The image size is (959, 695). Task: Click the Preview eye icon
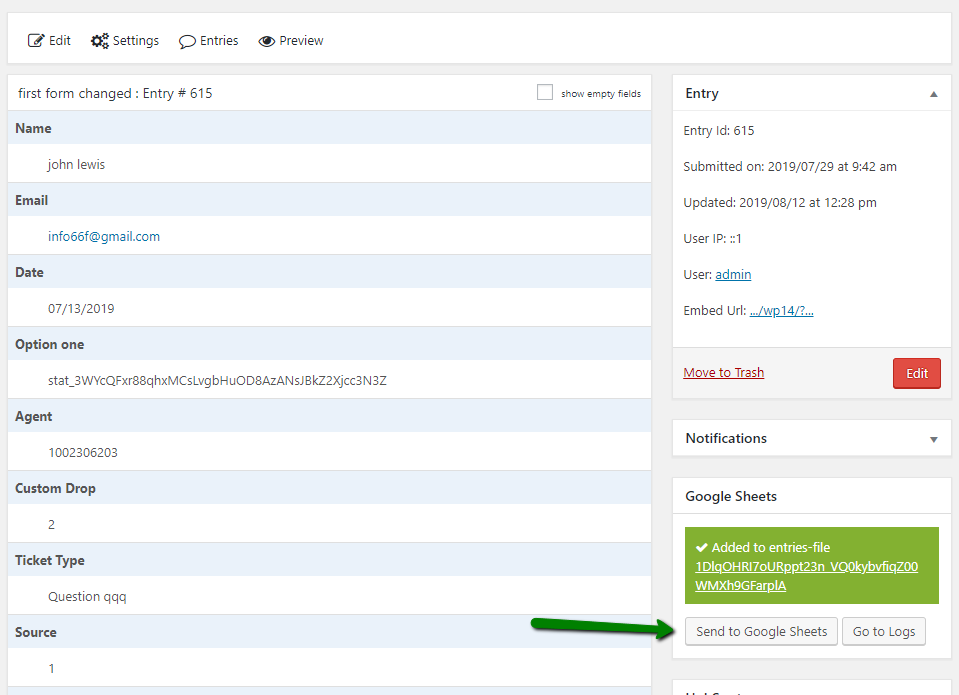coord(267,41)
